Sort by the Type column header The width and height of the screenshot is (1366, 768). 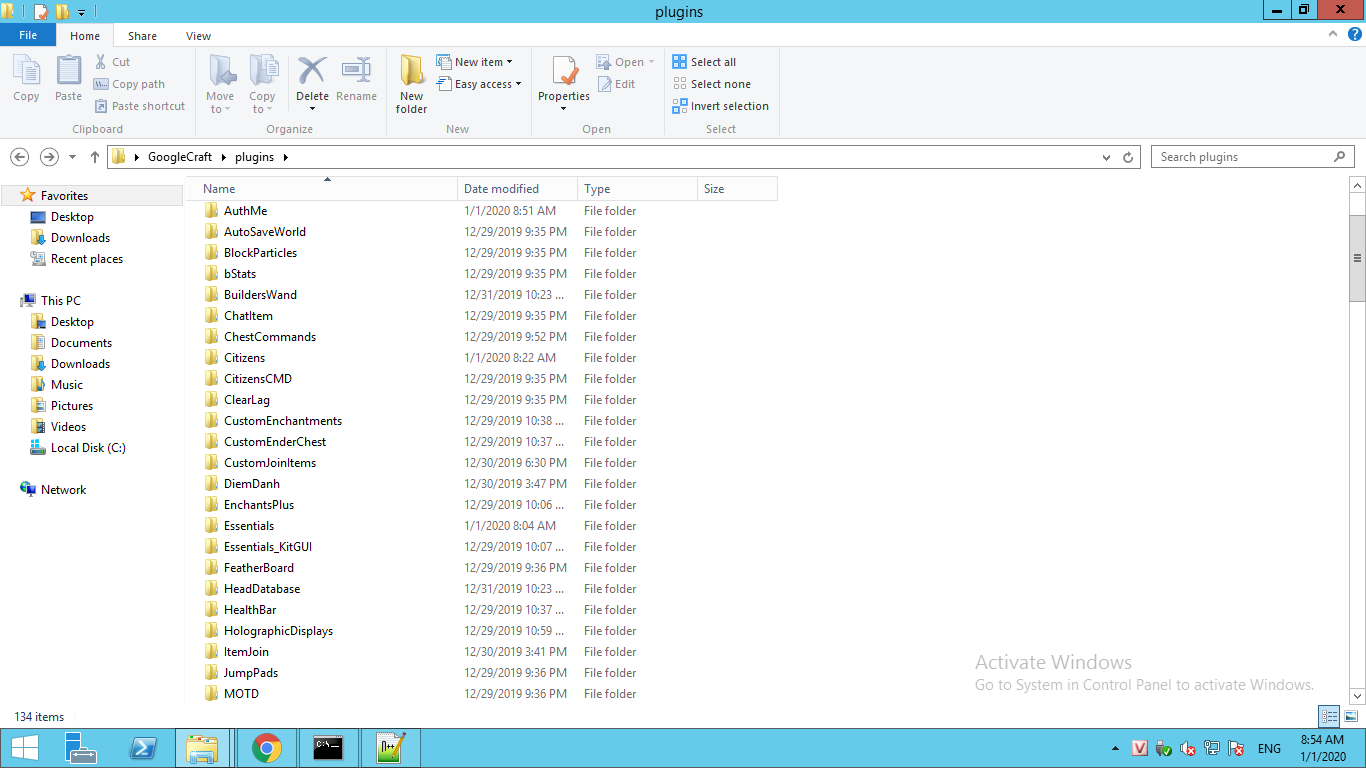point(637,189)
